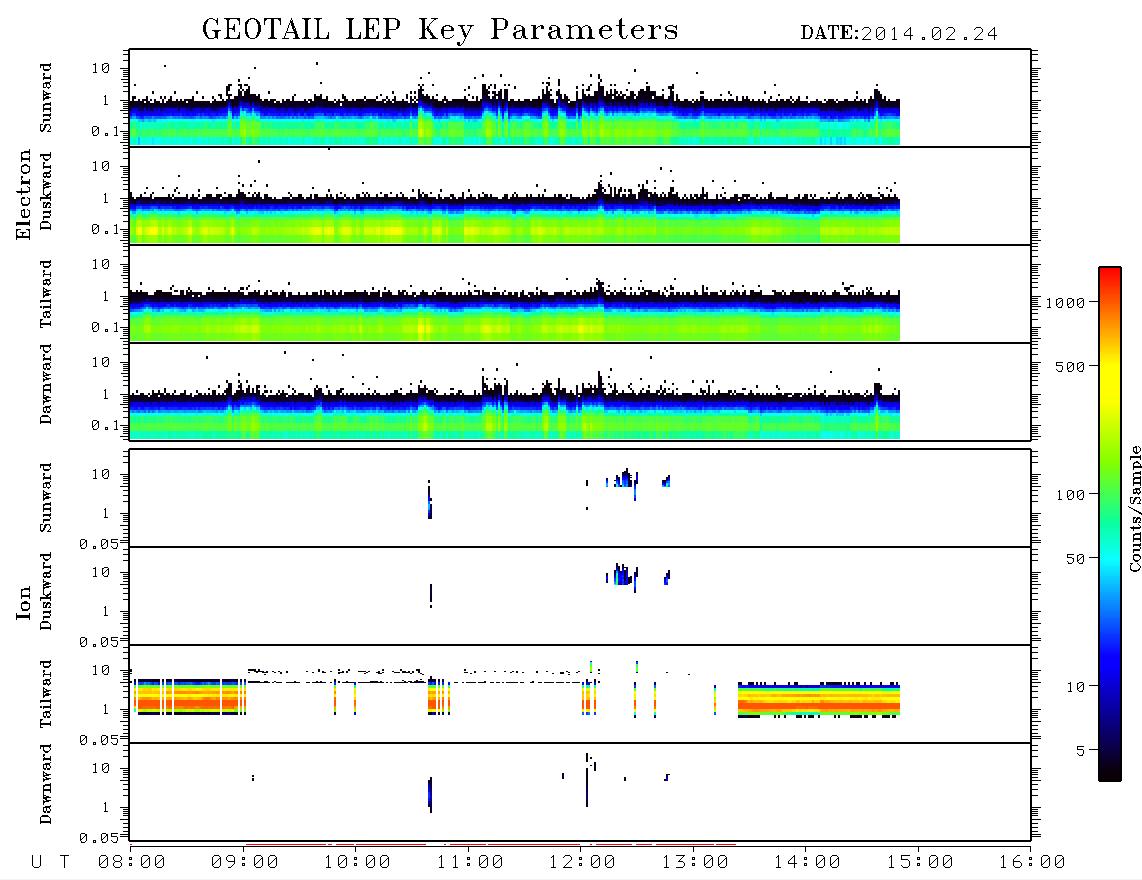Select the Ion Sunward axis label
Viewport: 1142px width, 880px height.
pyautogui.click(x=46, y=497)
